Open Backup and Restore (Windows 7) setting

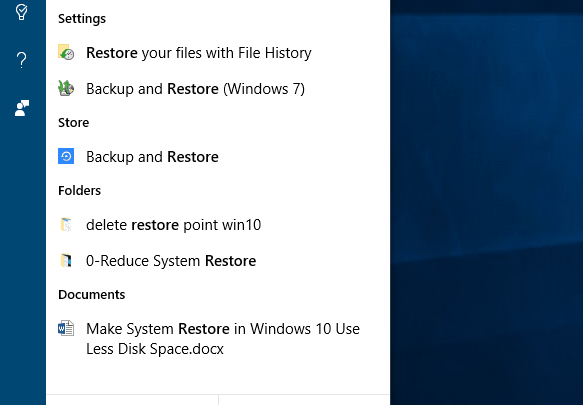pyautogui.click(x=195, y=89)
